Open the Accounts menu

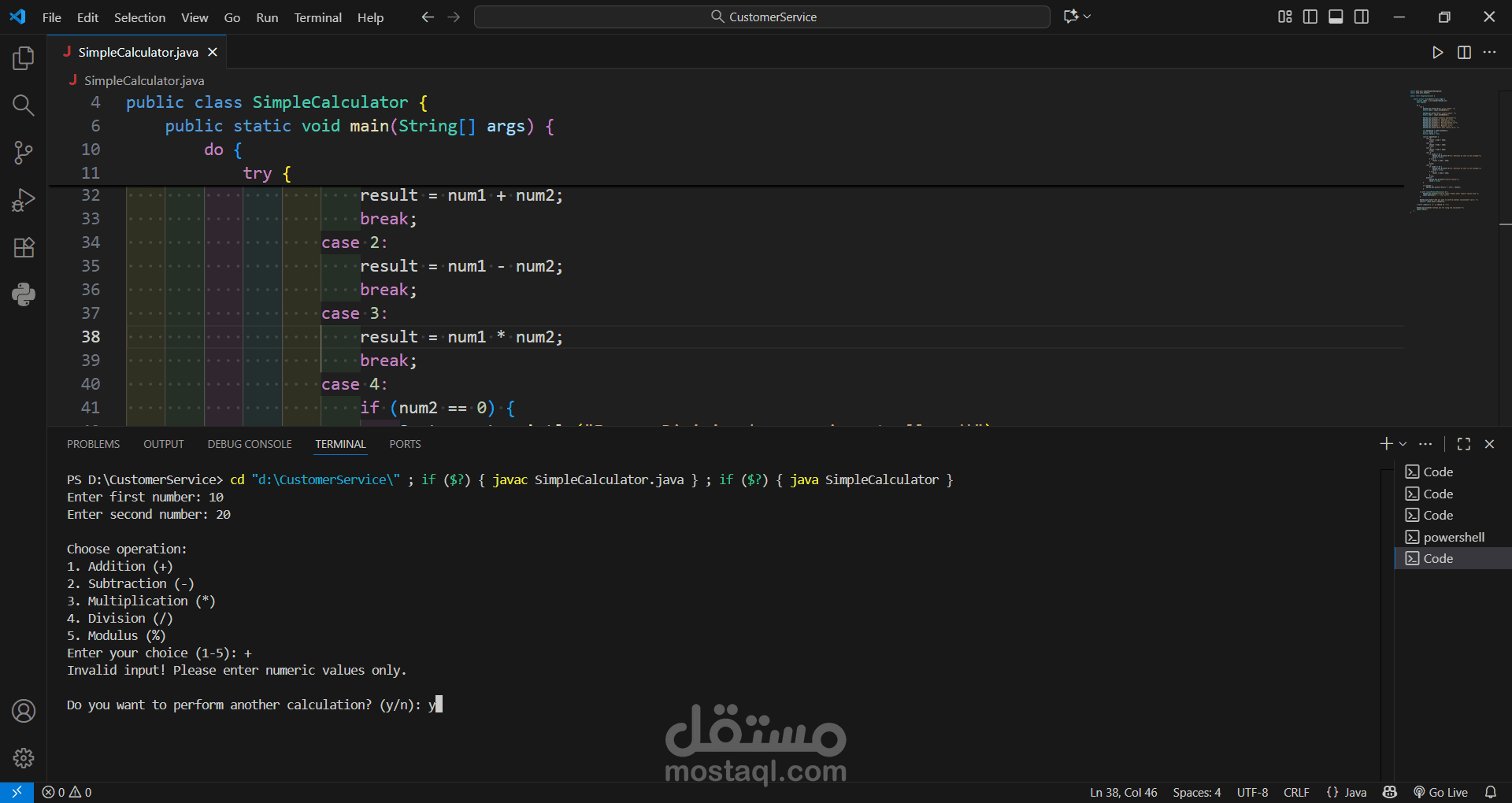24,711
